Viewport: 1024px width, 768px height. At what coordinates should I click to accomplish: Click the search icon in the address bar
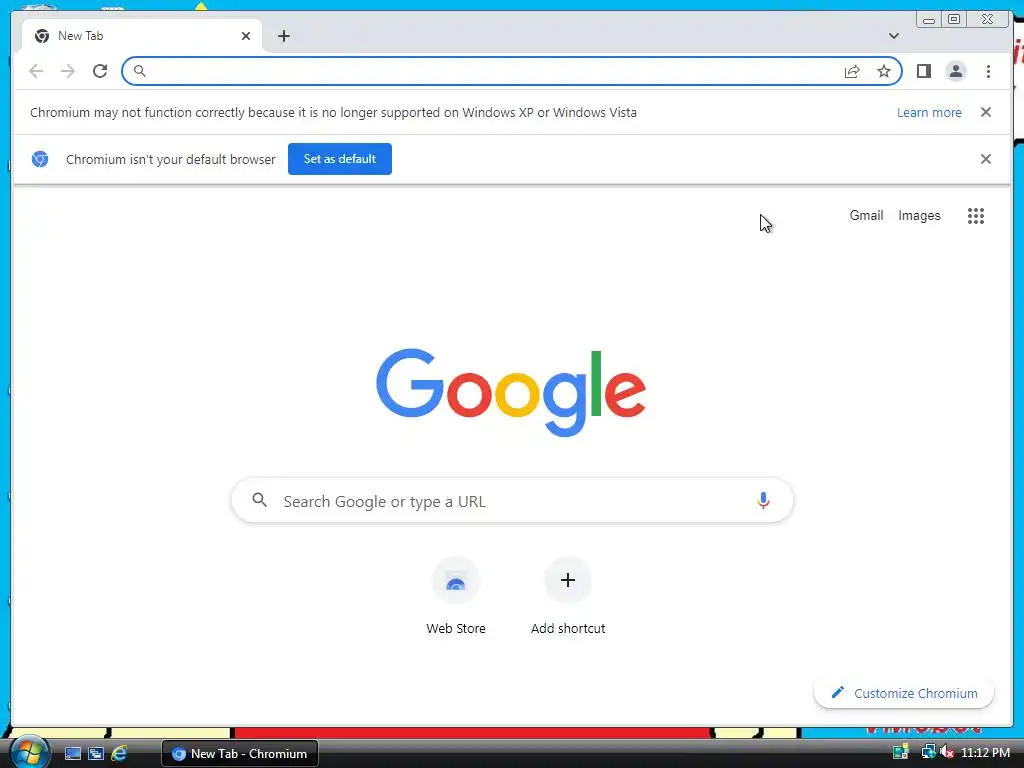[139, 71]
